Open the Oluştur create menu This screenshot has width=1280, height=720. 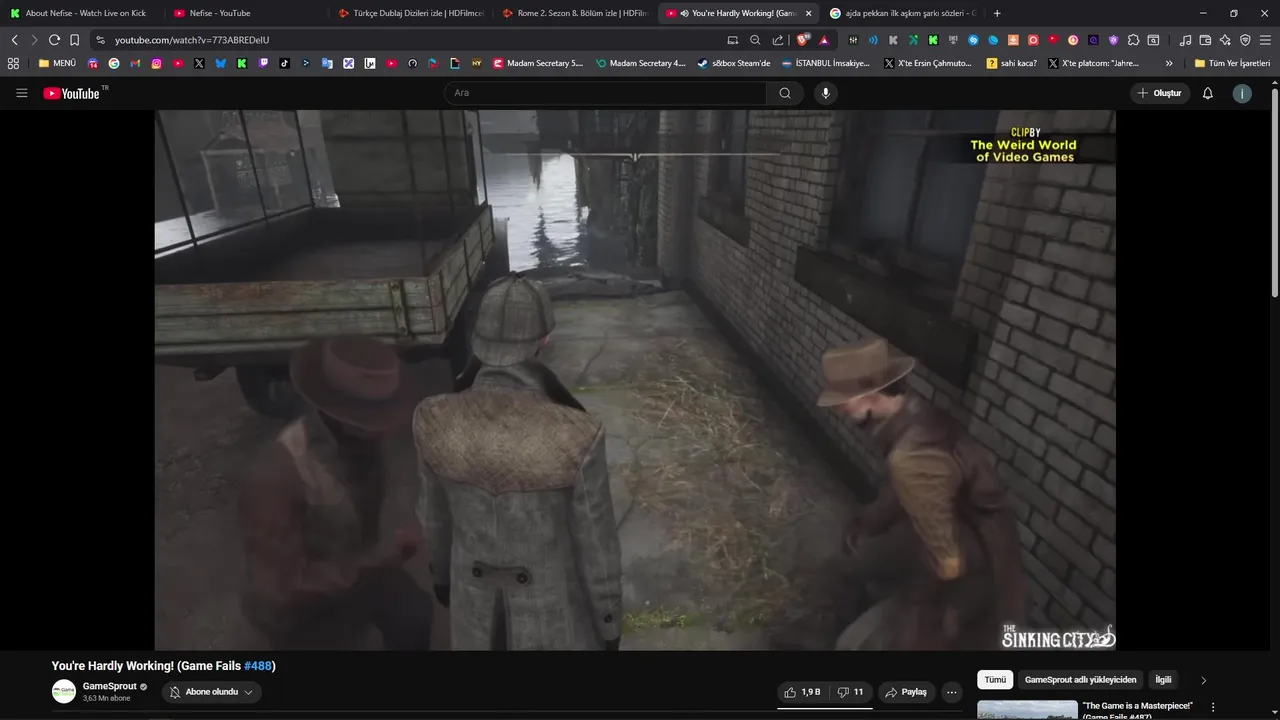[x=1160, y=93]
